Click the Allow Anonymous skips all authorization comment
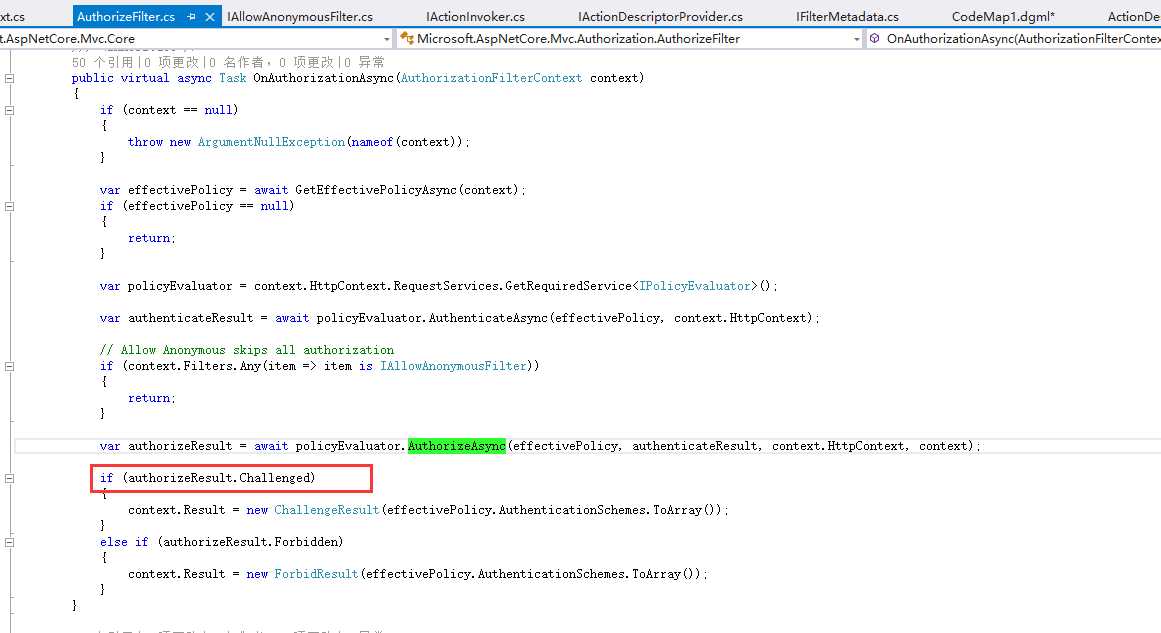The image size is (1161, 633). click(247, 350)
